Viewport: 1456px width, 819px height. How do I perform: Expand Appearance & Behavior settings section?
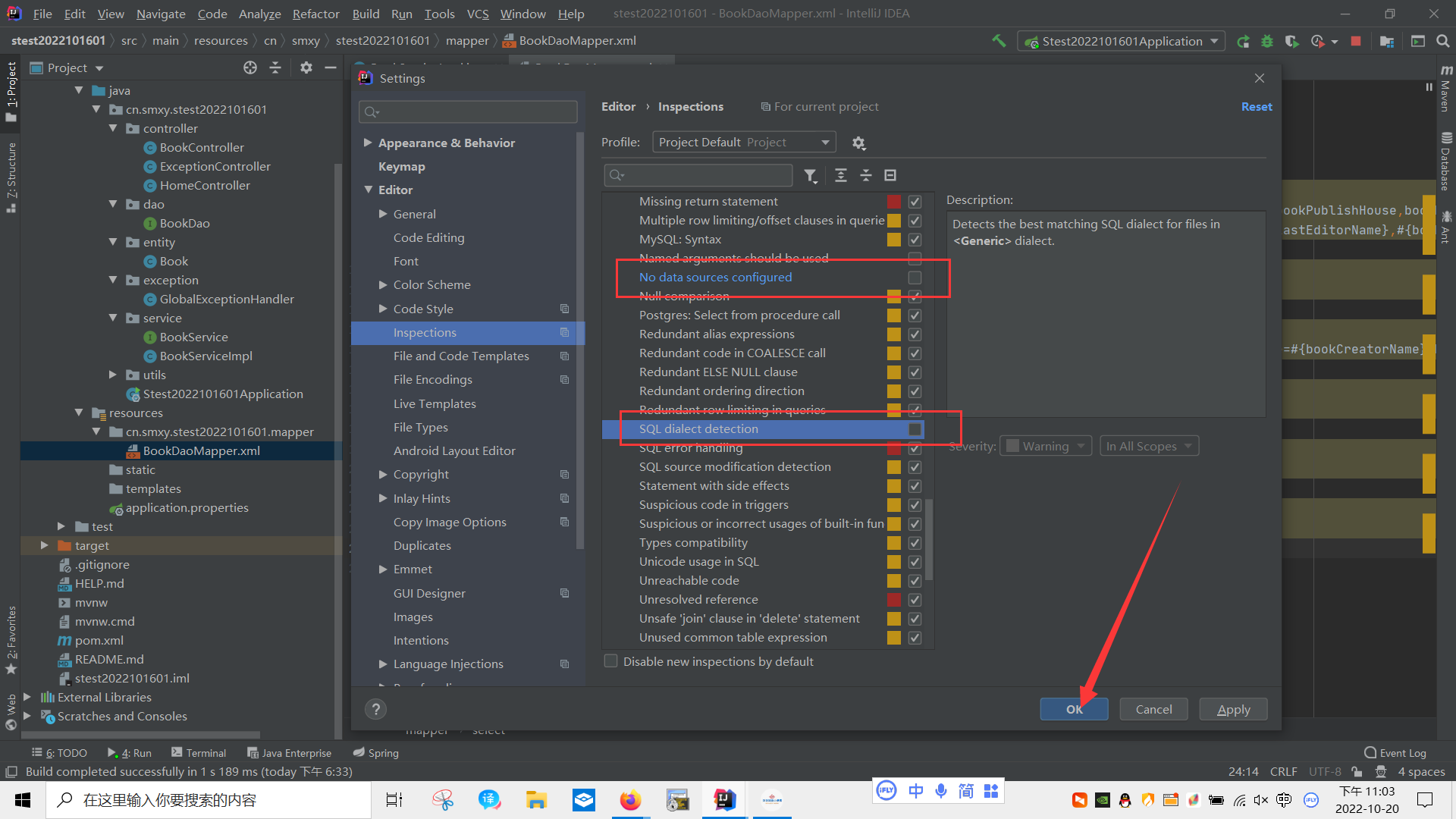tap(368, 143)
